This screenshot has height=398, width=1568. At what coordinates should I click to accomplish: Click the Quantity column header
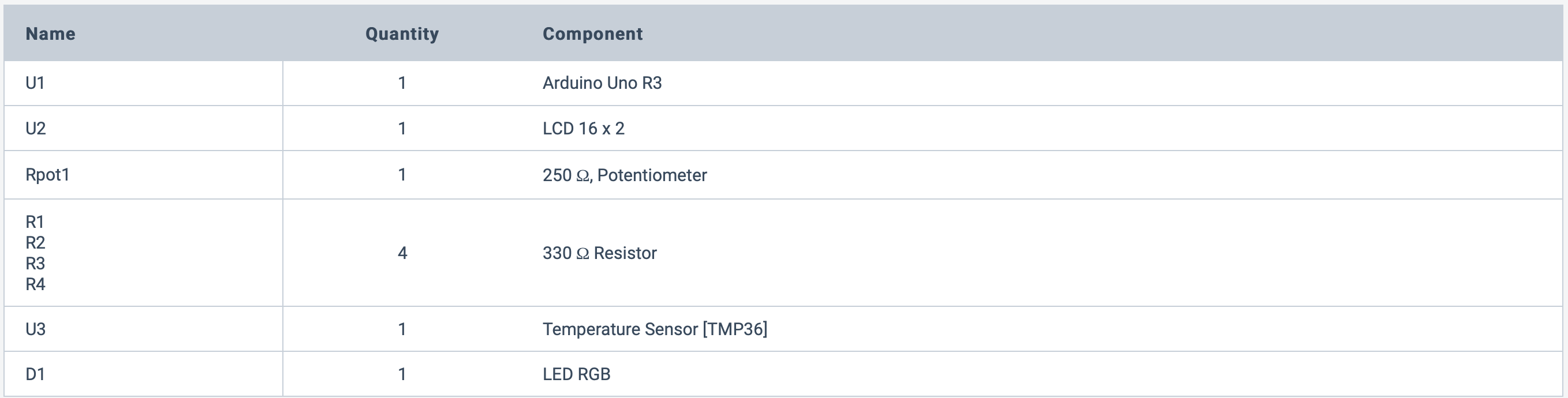pyautogui.click(x=402, y=34)
